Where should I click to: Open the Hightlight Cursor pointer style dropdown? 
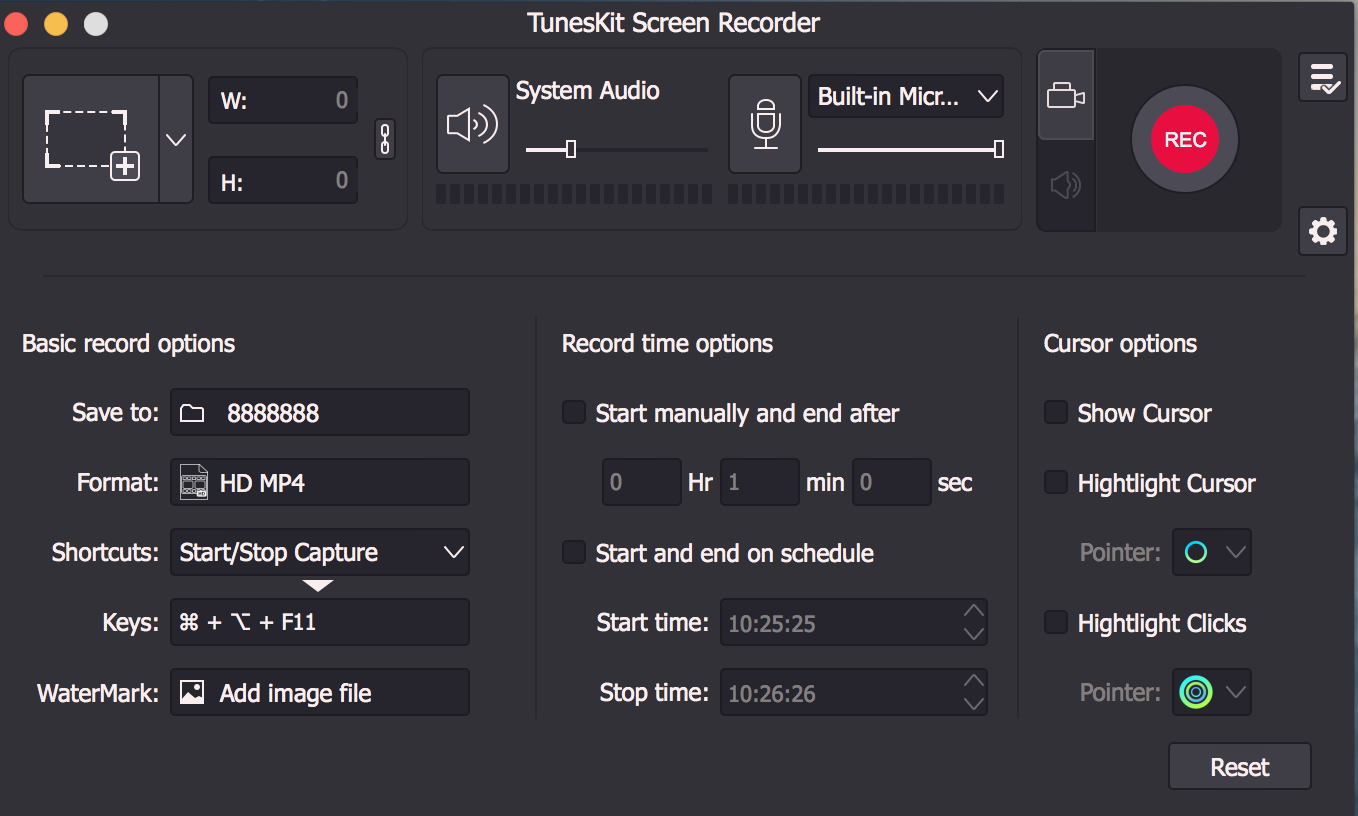click(1212, 552)
